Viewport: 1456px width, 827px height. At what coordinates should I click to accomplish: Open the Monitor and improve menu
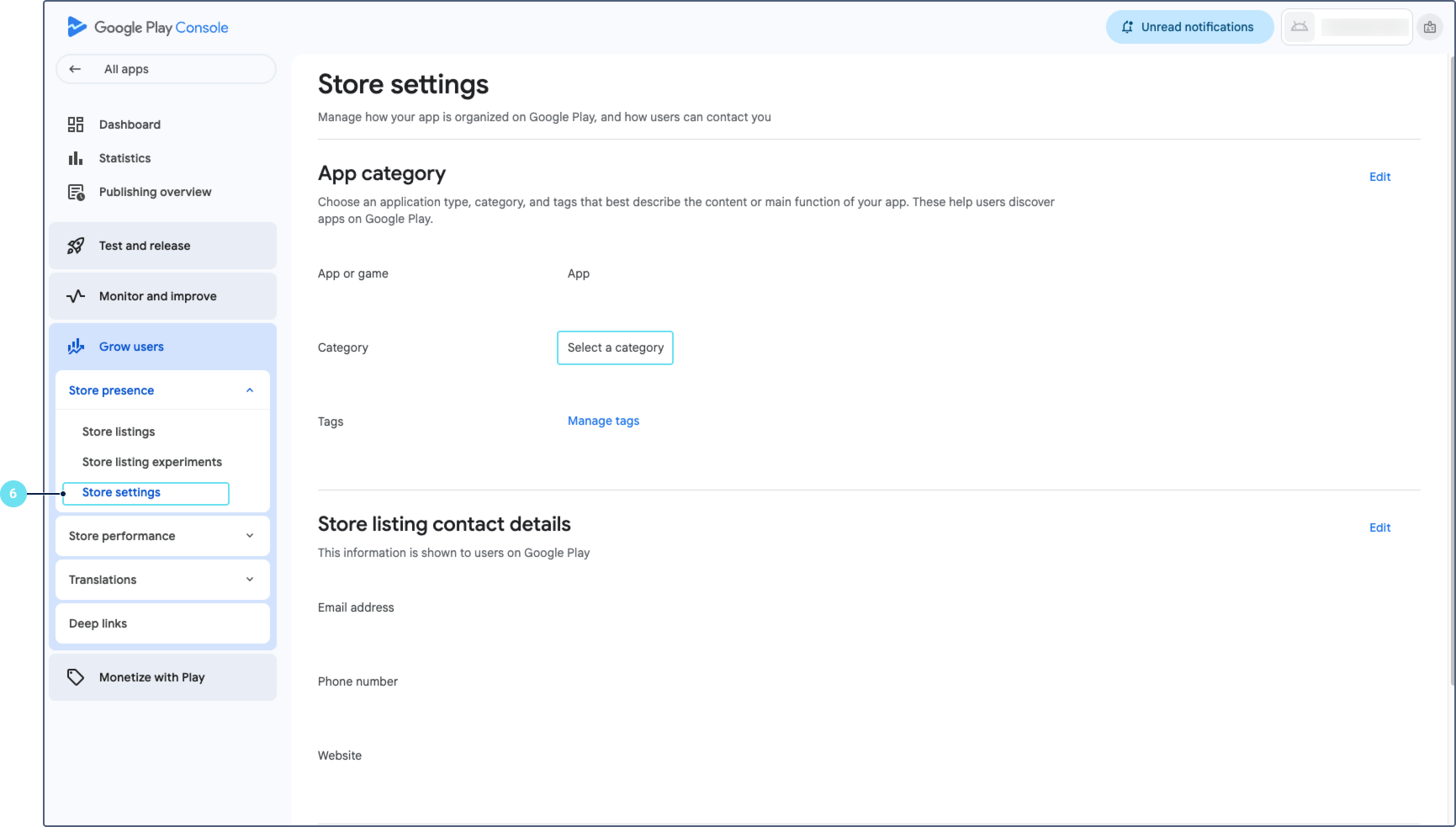click(x=162, y=296)
